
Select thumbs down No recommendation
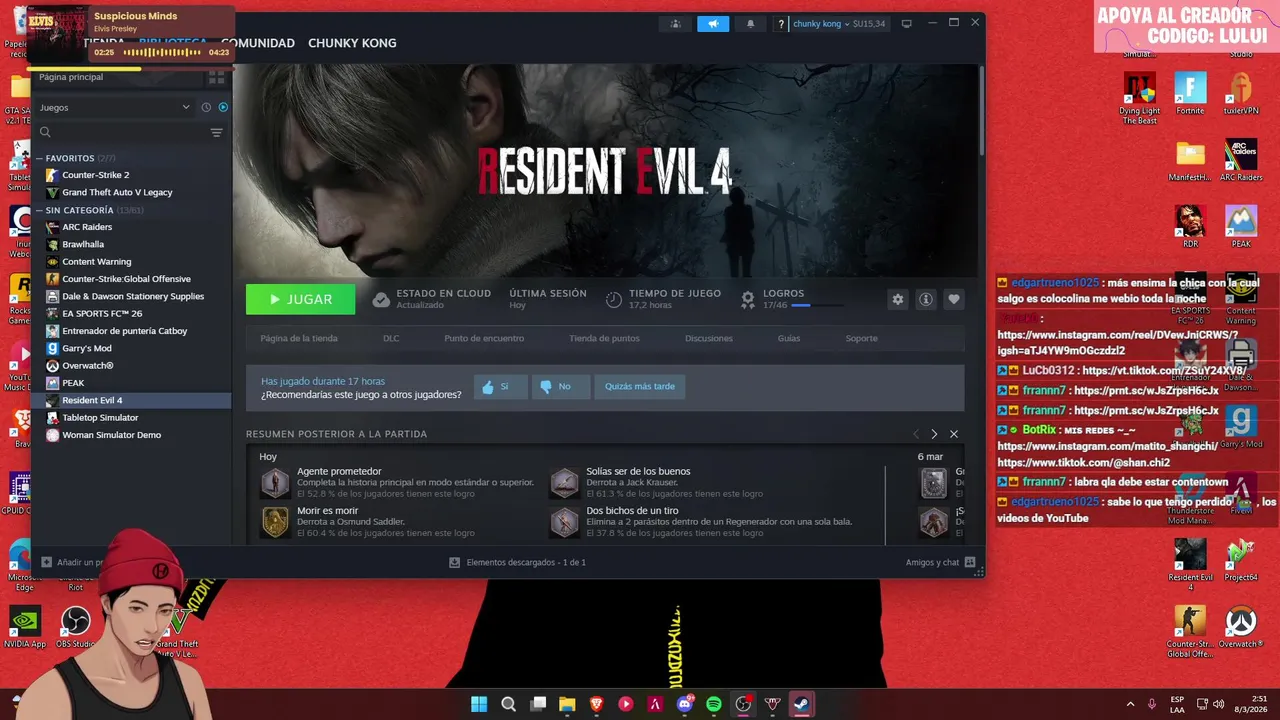pyautogui.click(x=561, y=387)
